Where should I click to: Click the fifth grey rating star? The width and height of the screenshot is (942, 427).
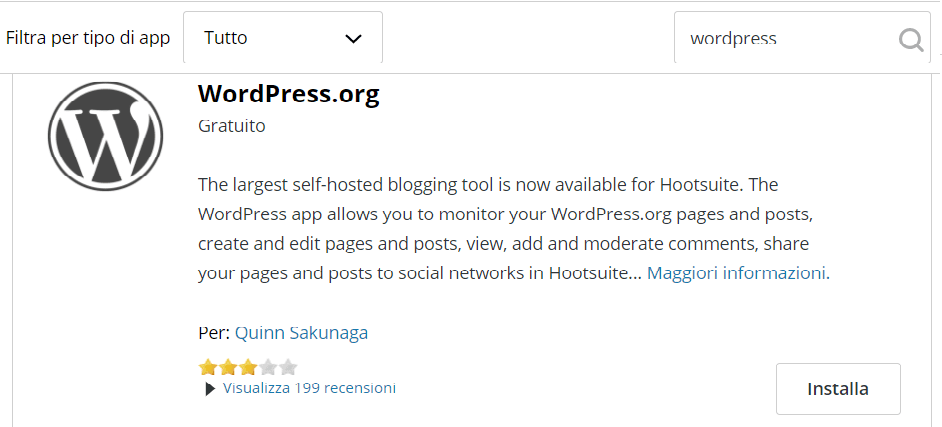click(x=289, y=367)
